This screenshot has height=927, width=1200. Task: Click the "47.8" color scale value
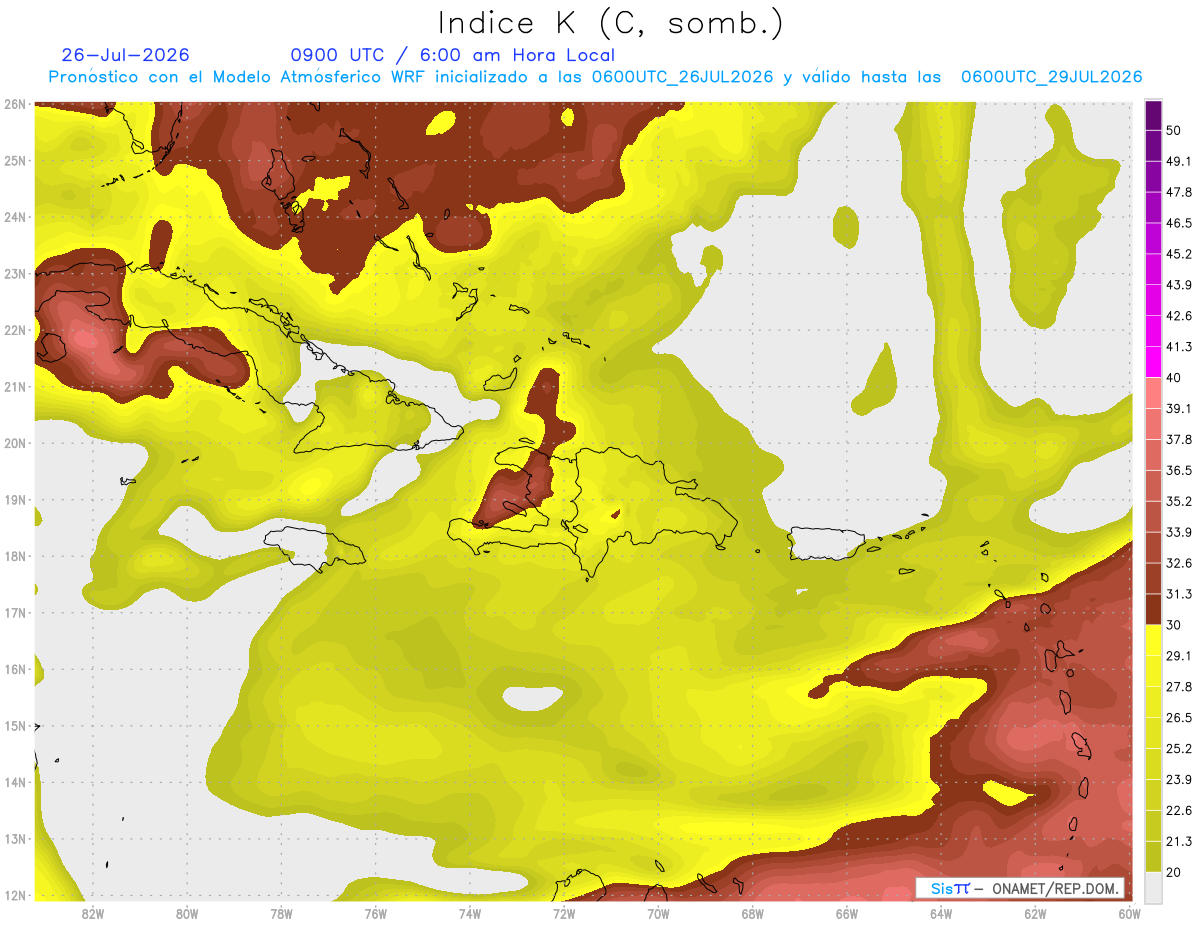[x=1180, y=192]
